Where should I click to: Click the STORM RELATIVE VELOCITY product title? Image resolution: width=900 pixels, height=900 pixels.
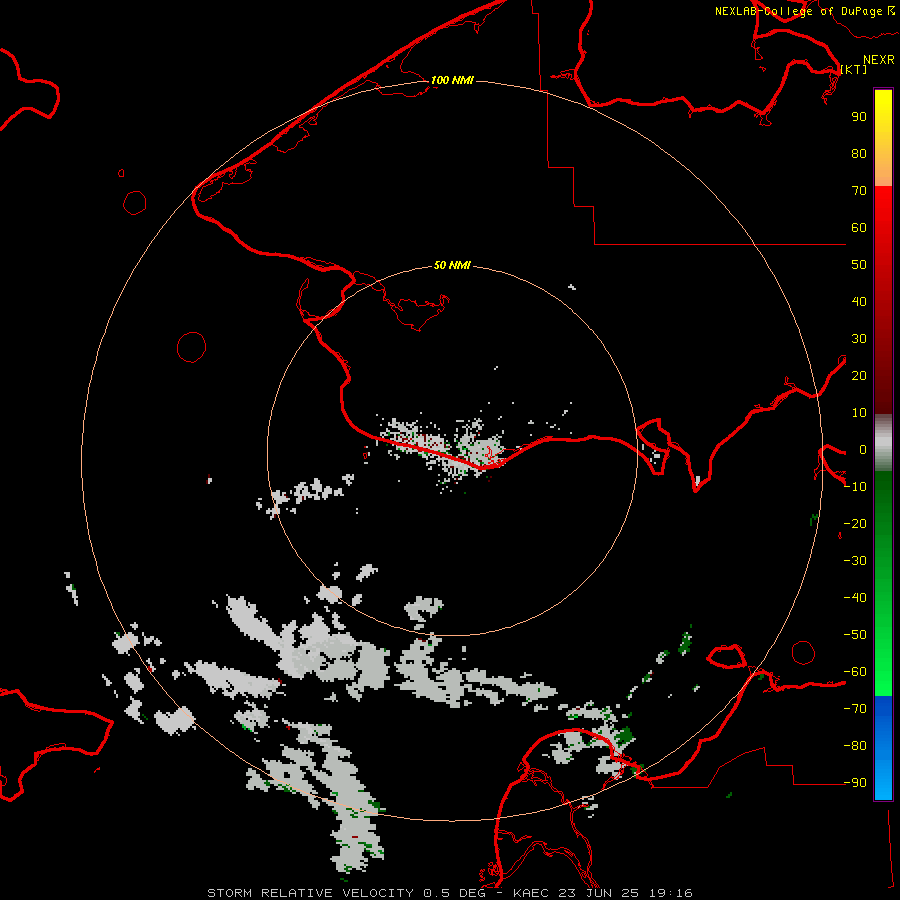(x=311, y=893)
